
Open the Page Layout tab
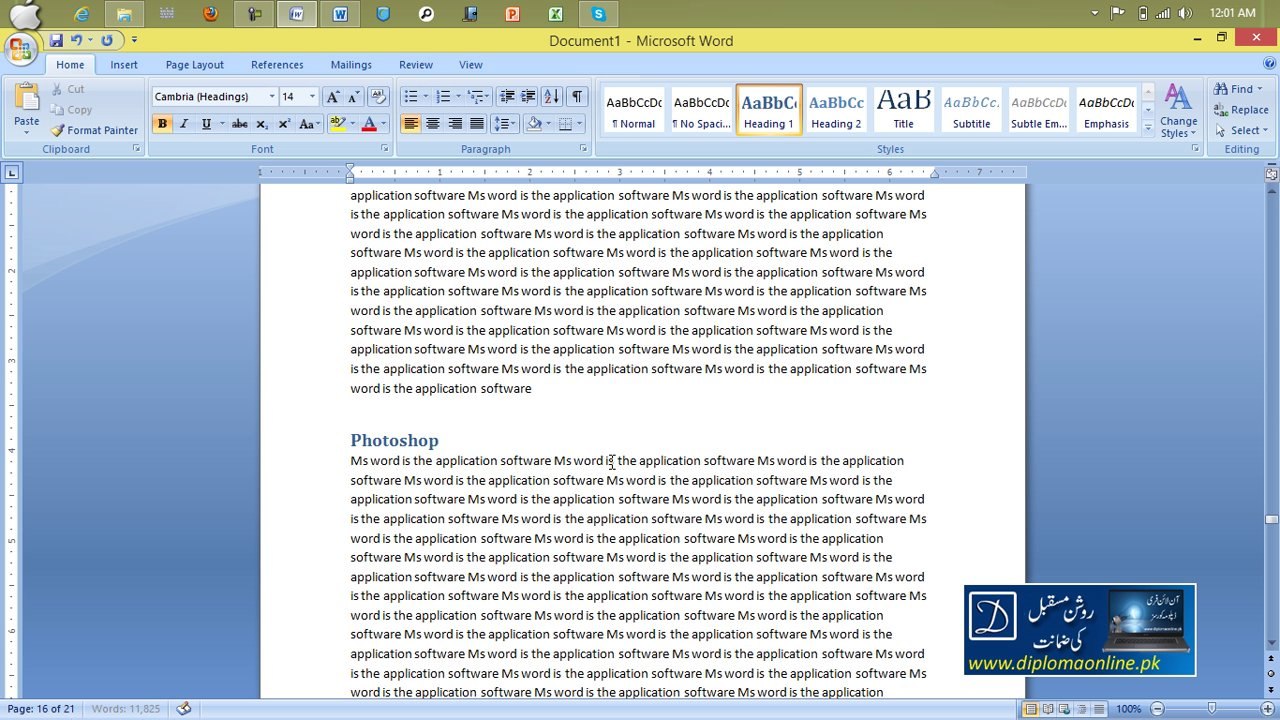[x=195, y=65]
